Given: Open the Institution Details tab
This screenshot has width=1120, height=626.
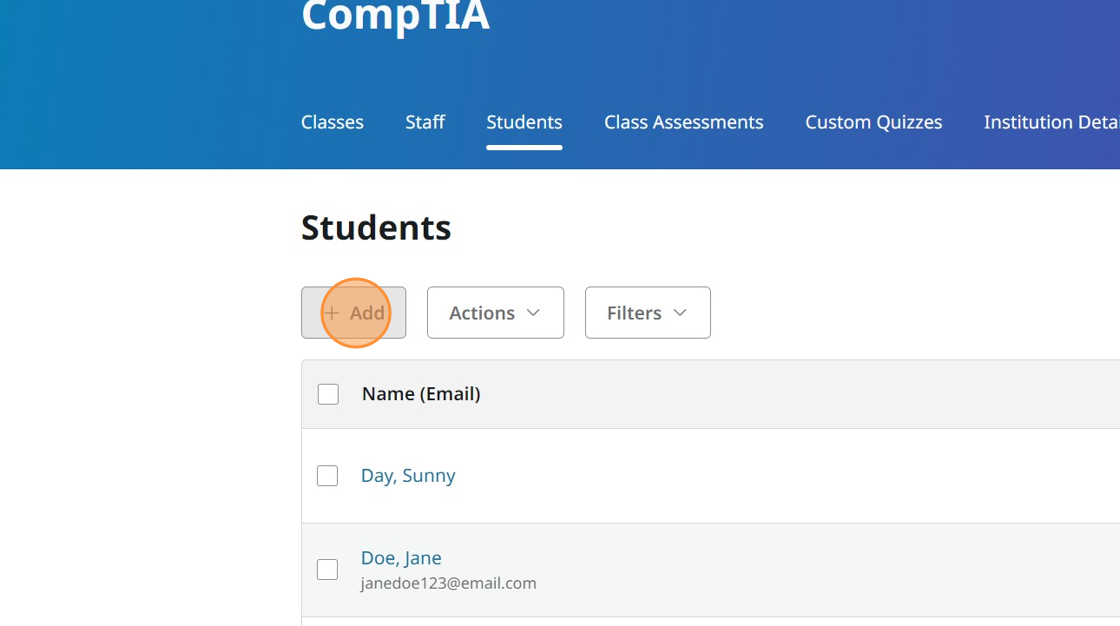Looking at the screenshot, I should tap(1051, 122).
